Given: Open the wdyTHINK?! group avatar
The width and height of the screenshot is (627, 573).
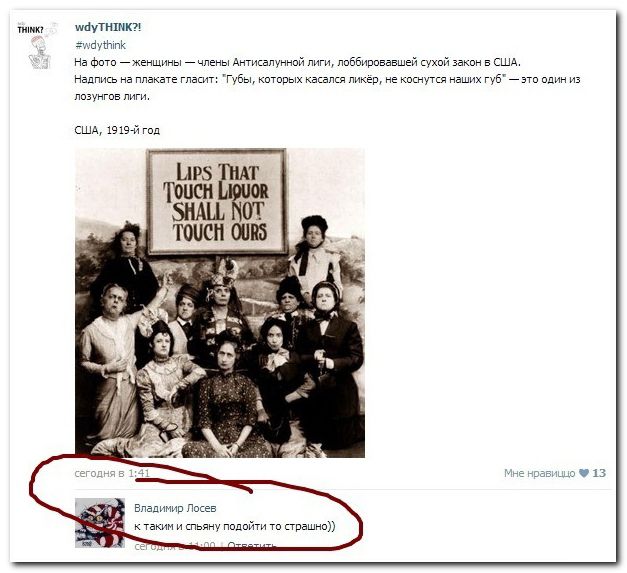Looking at the screenshot, I should [x=38, y=46].
